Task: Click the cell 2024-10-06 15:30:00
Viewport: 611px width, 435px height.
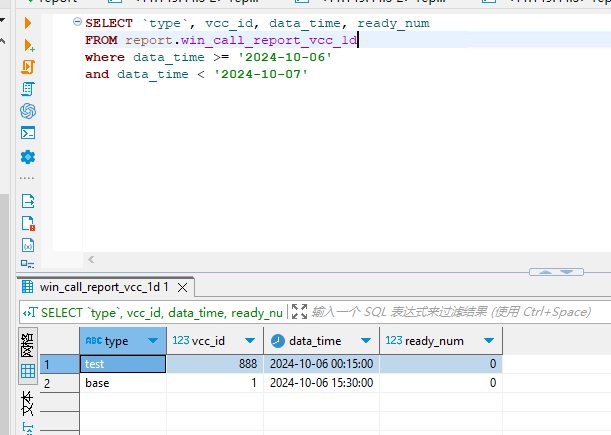Action: point(322,383)
